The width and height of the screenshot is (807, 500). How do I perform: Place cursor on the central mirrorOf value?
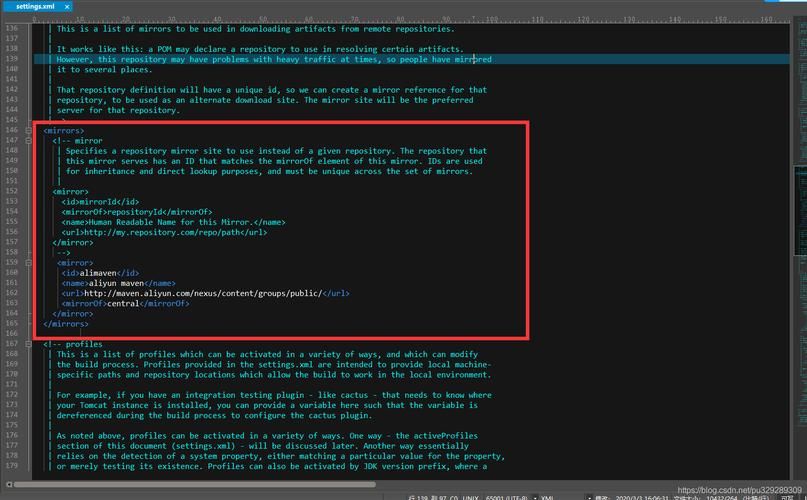pos(122,303)
